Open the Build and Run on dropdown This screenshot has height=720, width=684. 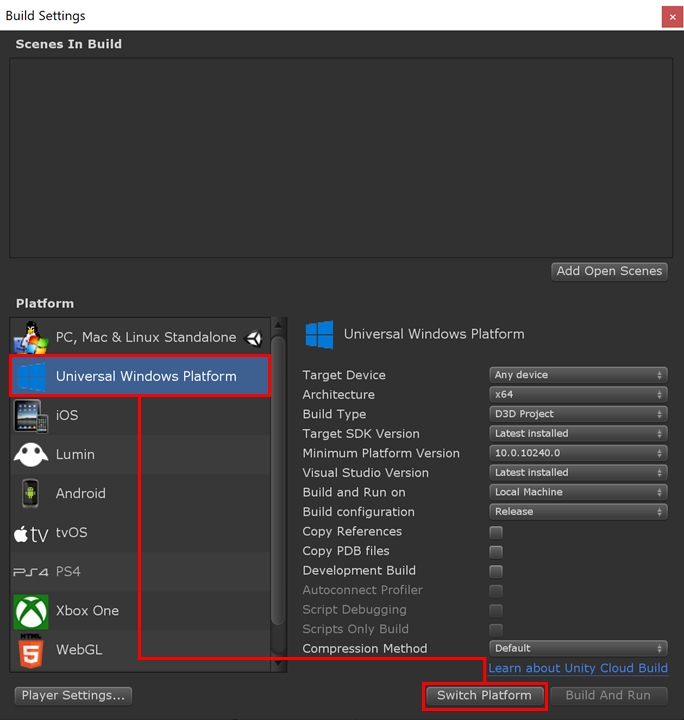[578, 492]
